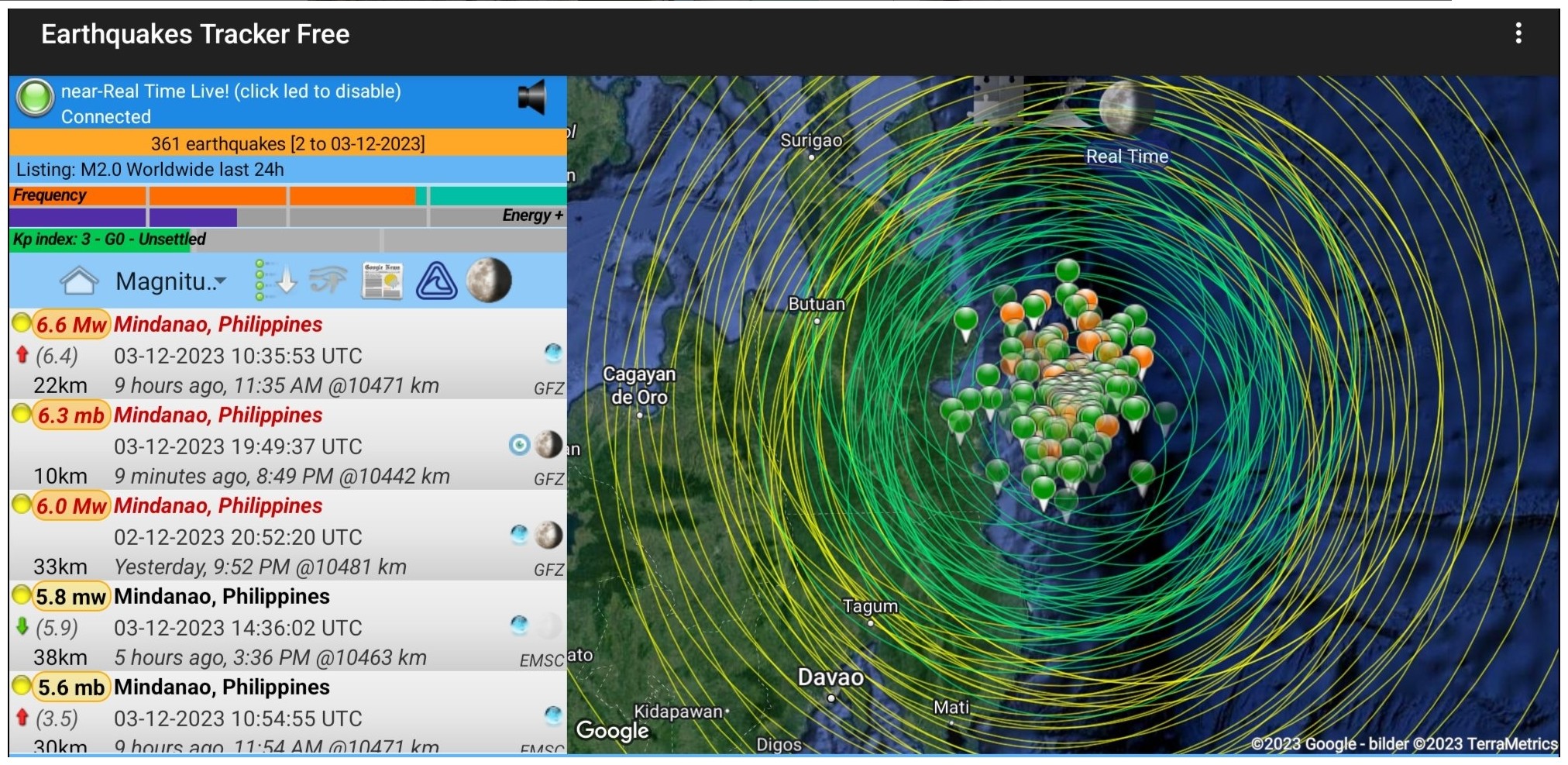Tap moon icon on 6.0 Mw entry
The width and height of the screenshot is (1568, 765).
tap(548, 536)
